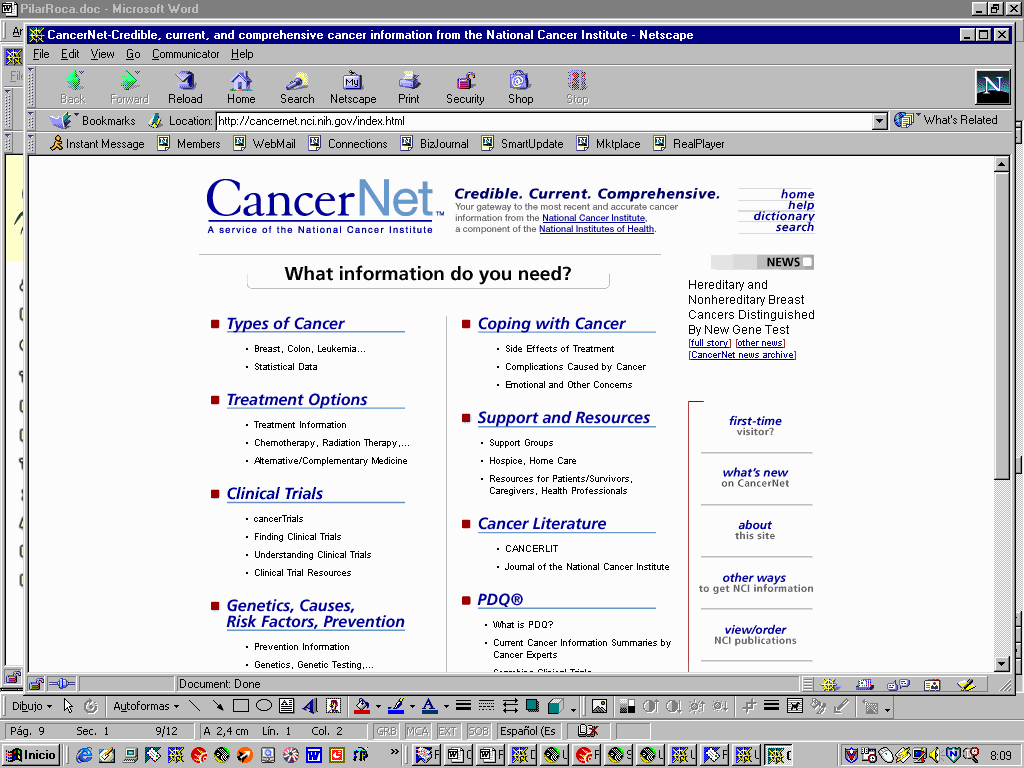Viewport: 1024px width, 768px height.
Task: Select the rectangle drawing tool
Action: (241, 706)
